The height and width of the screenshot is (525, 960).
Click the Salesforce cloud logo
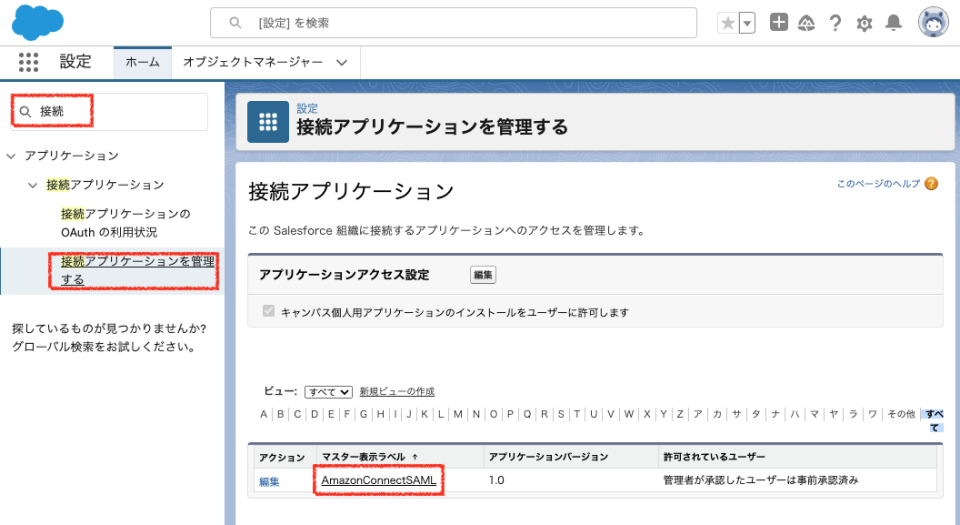[x=38, y=22]
